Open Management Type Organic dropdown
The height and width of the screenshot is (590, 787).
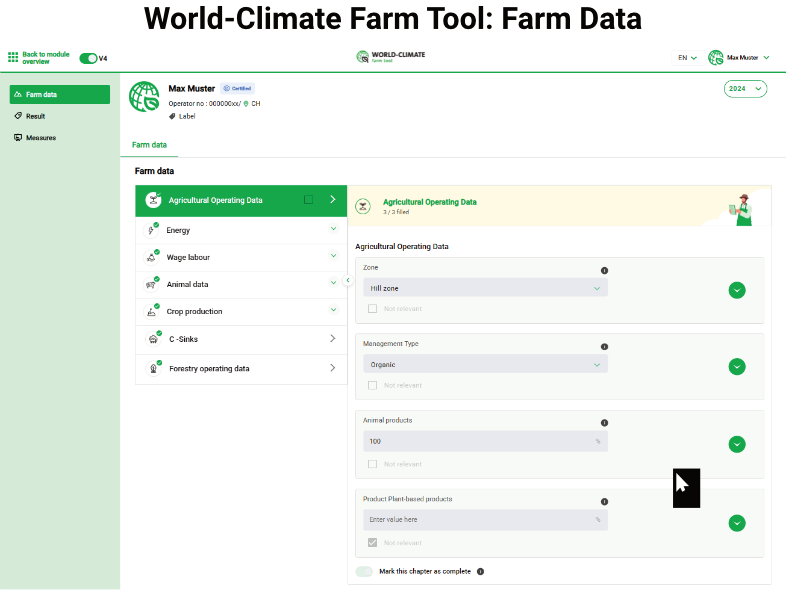coord(485,364)
